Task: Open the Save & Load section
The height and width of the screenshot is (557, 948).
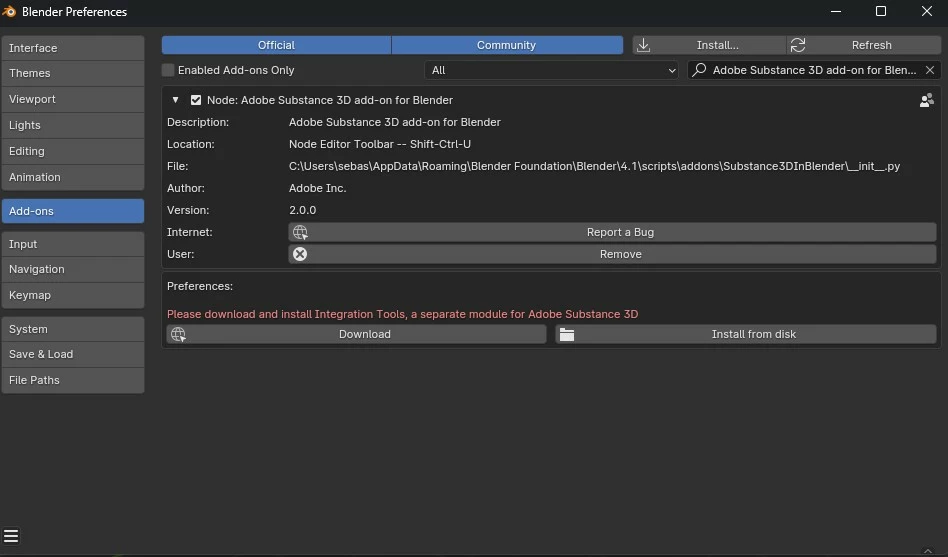Action: (x=73, y=354)
